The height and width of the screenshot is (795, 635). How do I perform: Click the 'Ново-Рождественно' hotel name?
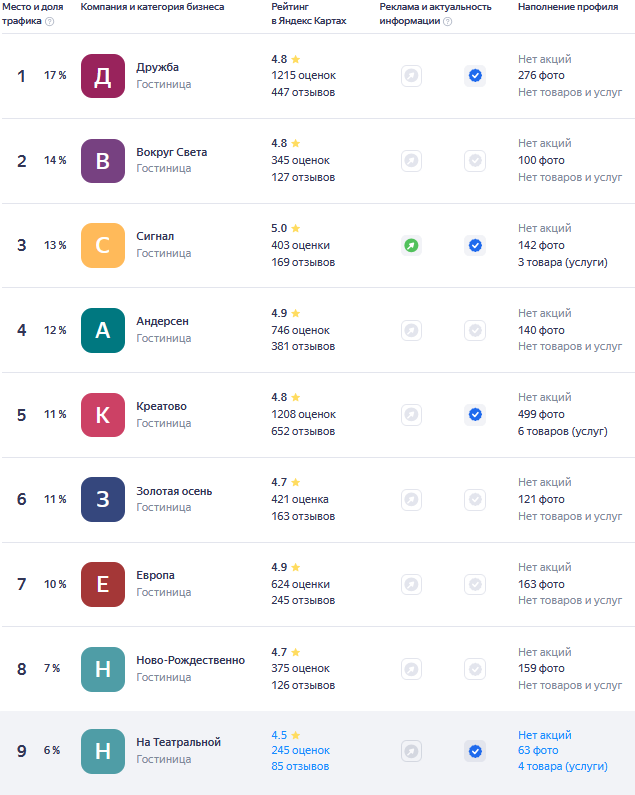point(190,660)
